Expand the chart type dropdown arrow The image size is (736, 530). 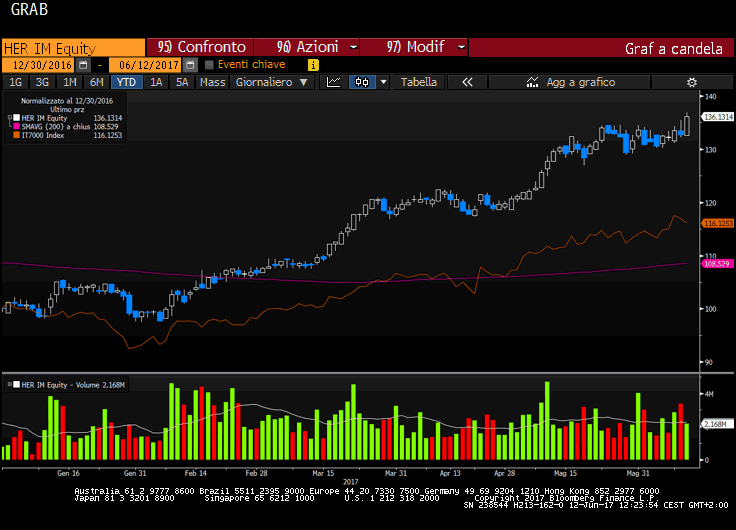383,82
